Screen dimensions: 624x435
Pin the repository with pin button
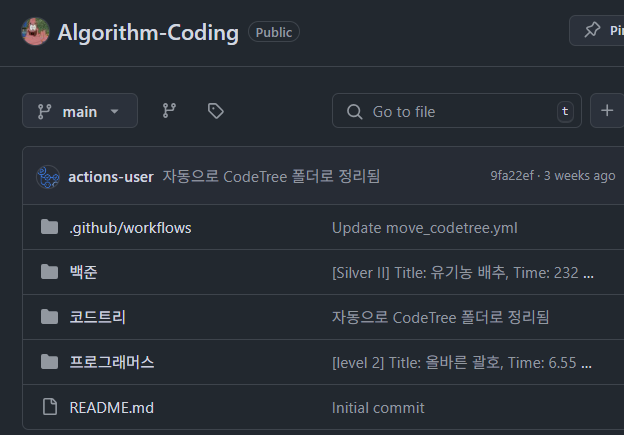pyautogui.click(x=597, y=31)
